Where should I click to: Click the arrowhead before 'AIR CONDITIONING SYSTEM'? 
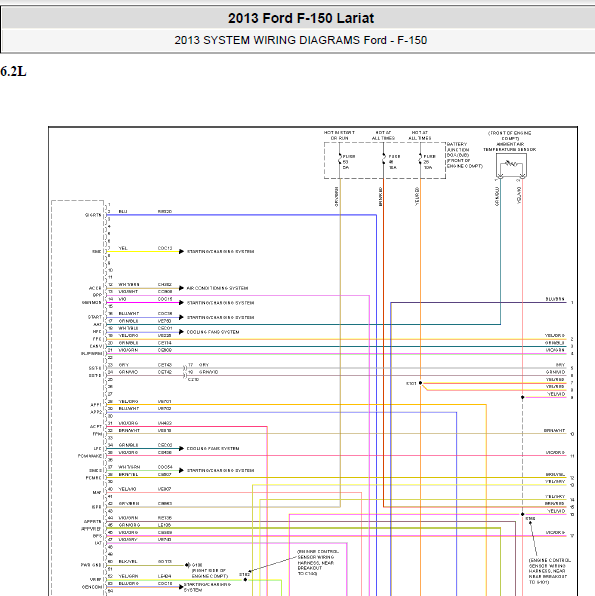(x=181, y=288)
